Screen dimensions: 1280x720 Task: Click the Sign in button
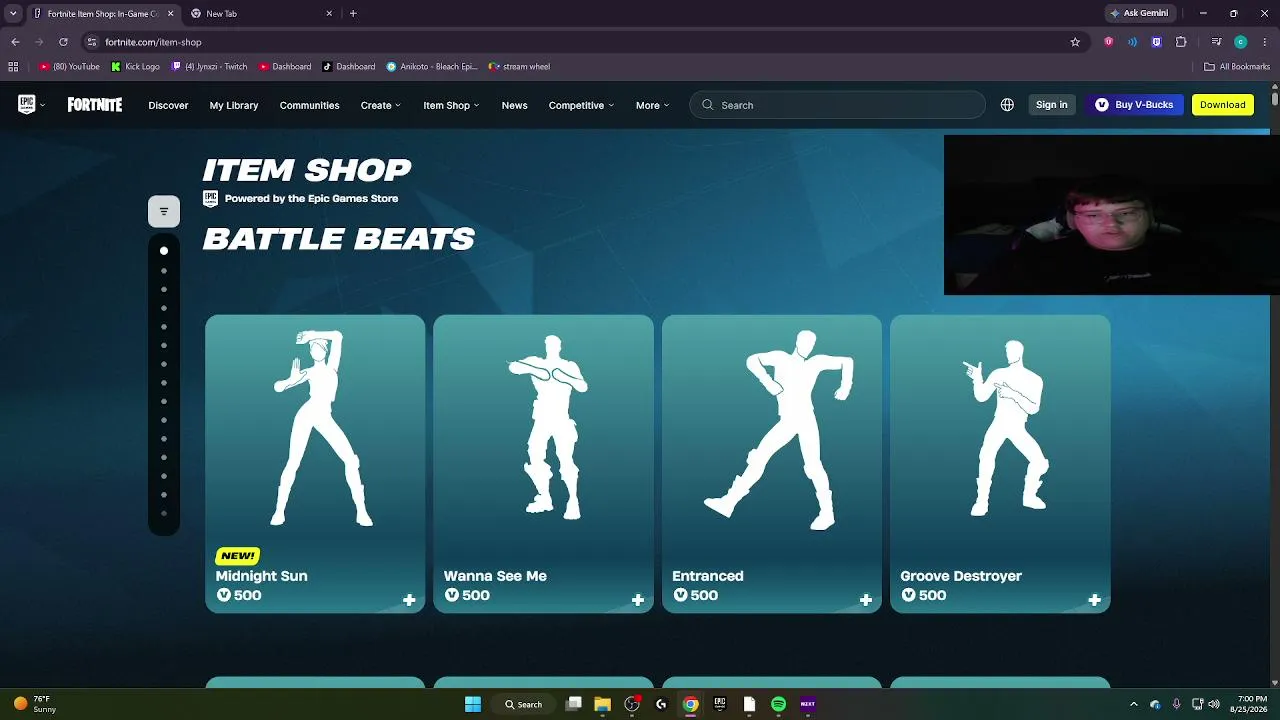1051,105
